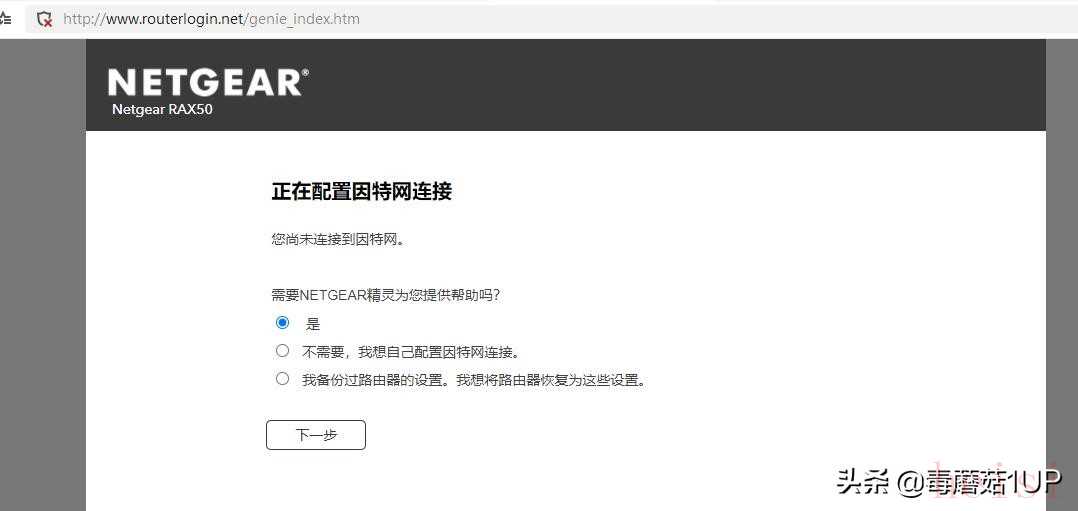Choose the restore backed-up settings radio button

[x=282, y=379]
